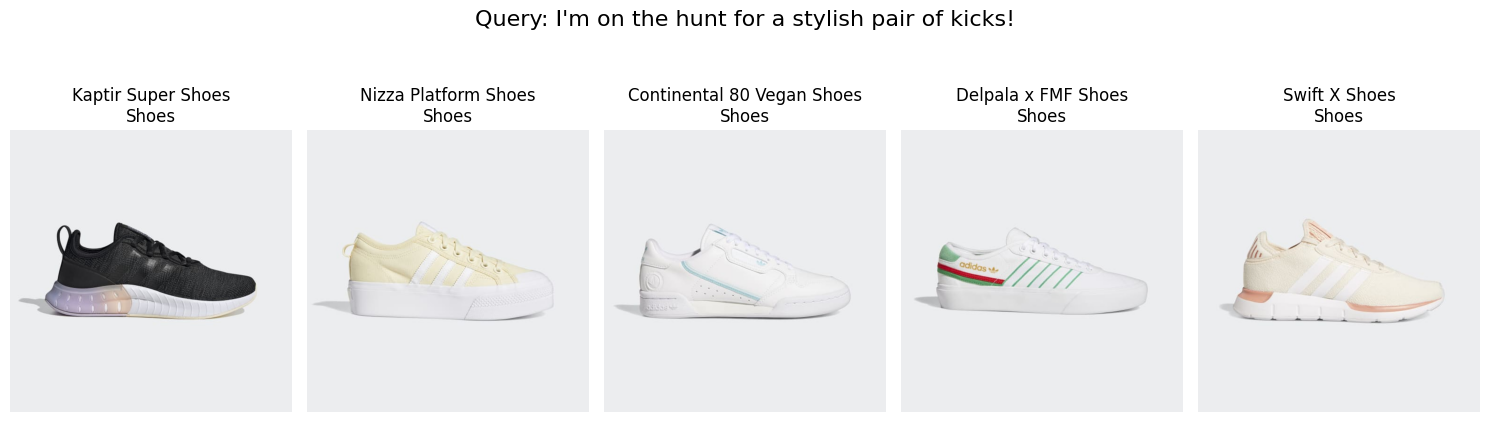Click the Shoes category label under Swift X
Viewport: 1490px width, 422px height.
[x=1339, y=116]
